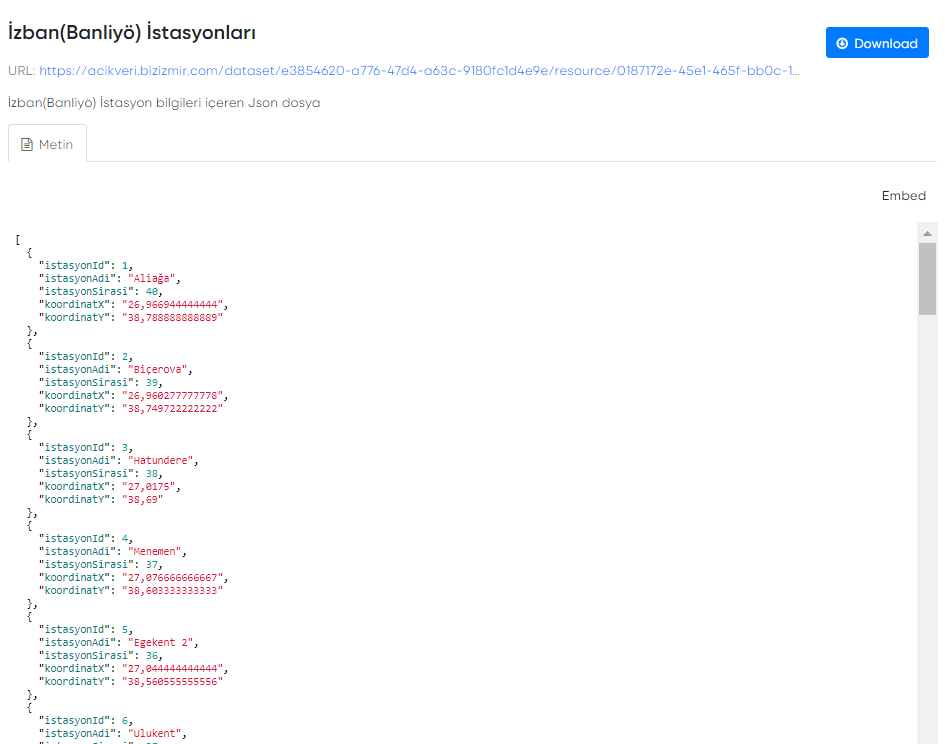Image resolution: width=945 pixels, height=744 pixels.
Task: Click the koordinatX value "27,0175"
Action: coord(149,486)
